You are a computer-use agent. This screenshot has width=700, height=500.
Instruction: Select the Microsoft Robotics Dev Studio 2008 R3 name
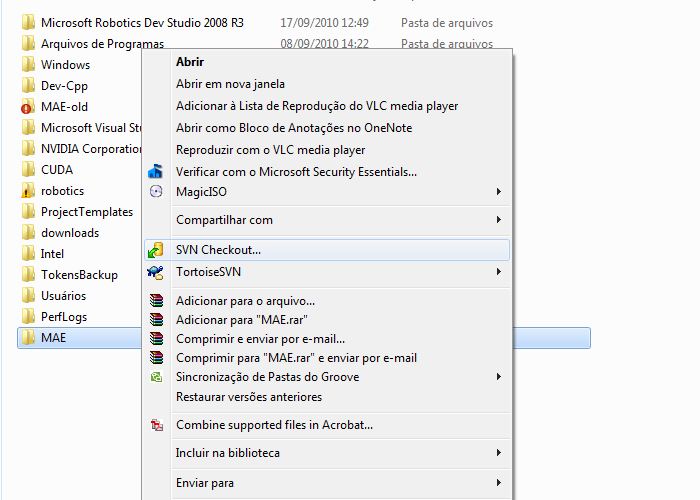pyautogui.click(x=142, y=23)
